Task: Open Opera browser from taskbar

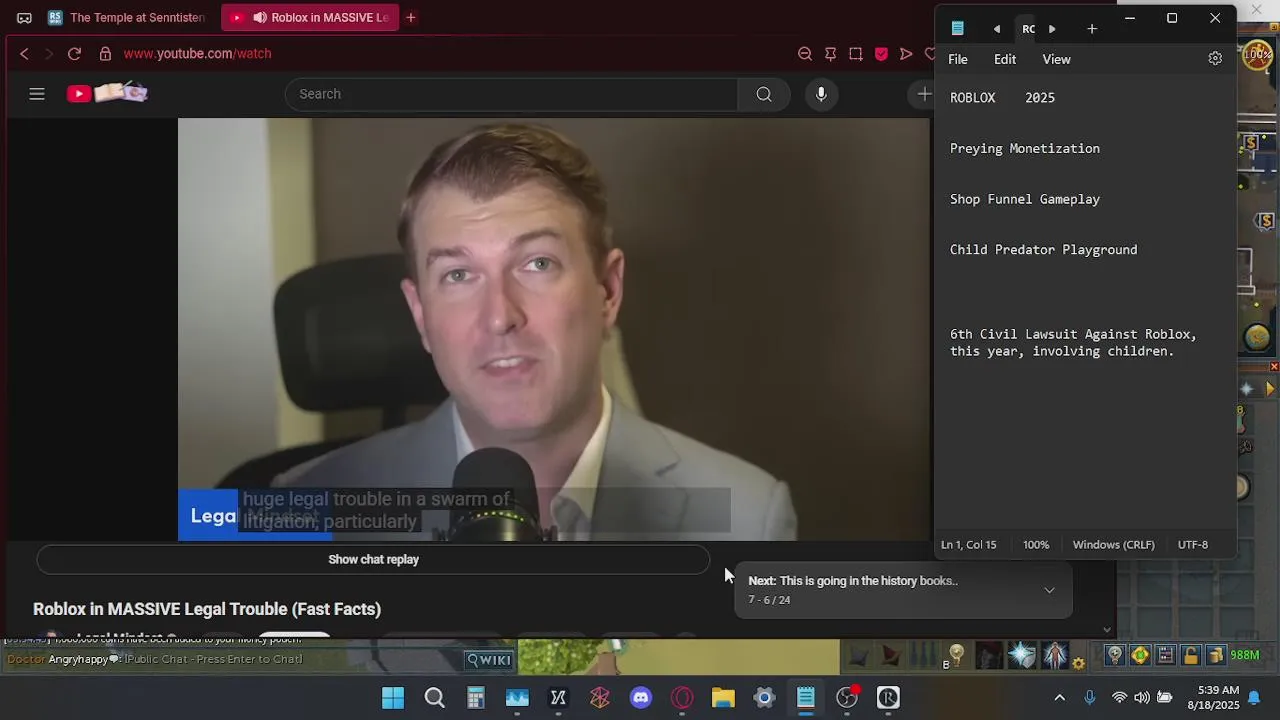Action: [x=682, y=698]
